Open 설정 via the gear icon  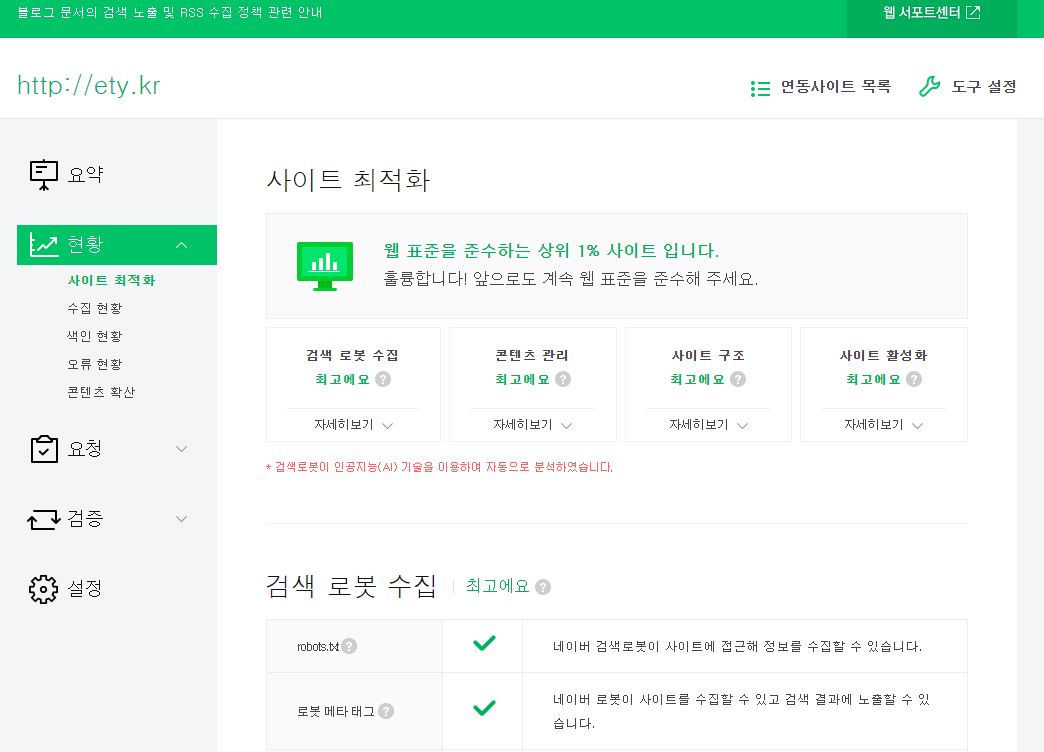[44, 588]
